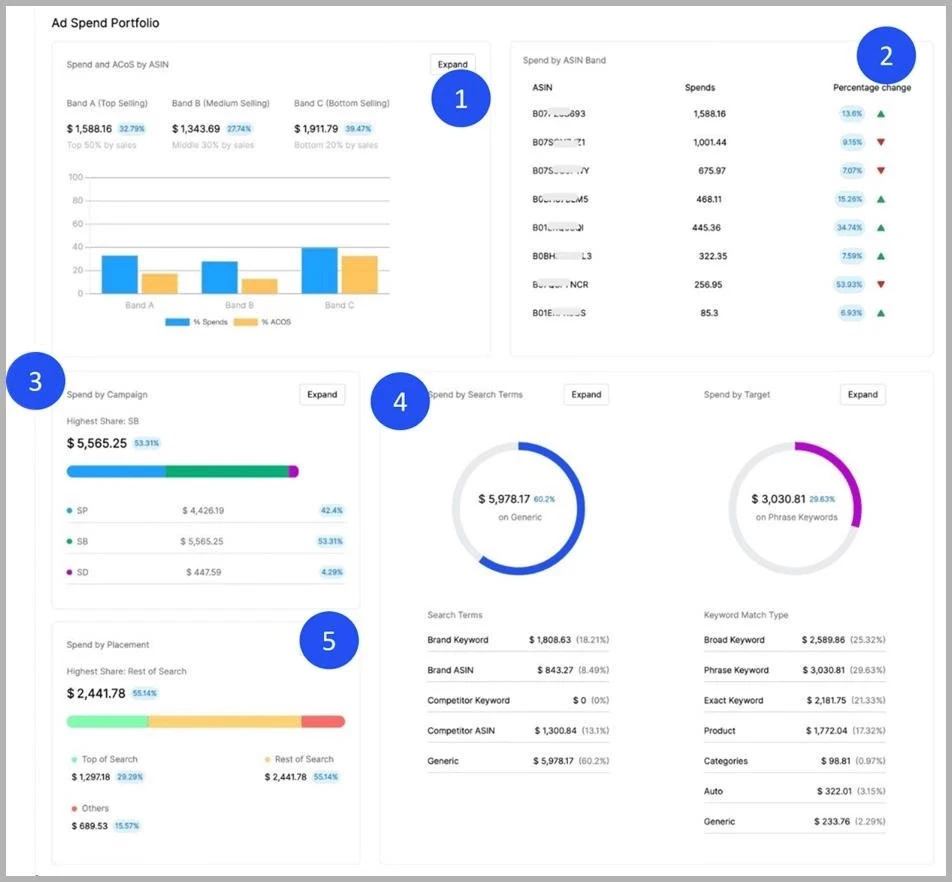Toggle the % Spends legend in the bar chart
The width and height of the screenshot is (952, 882).
click(x=195, y=321)
